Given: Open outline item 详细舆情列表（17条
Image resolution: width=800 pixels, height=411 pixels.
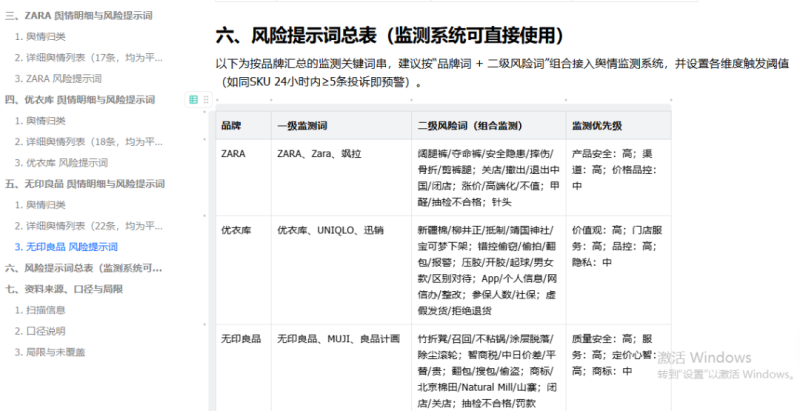Looking at the screenshot, I should 89,58.
